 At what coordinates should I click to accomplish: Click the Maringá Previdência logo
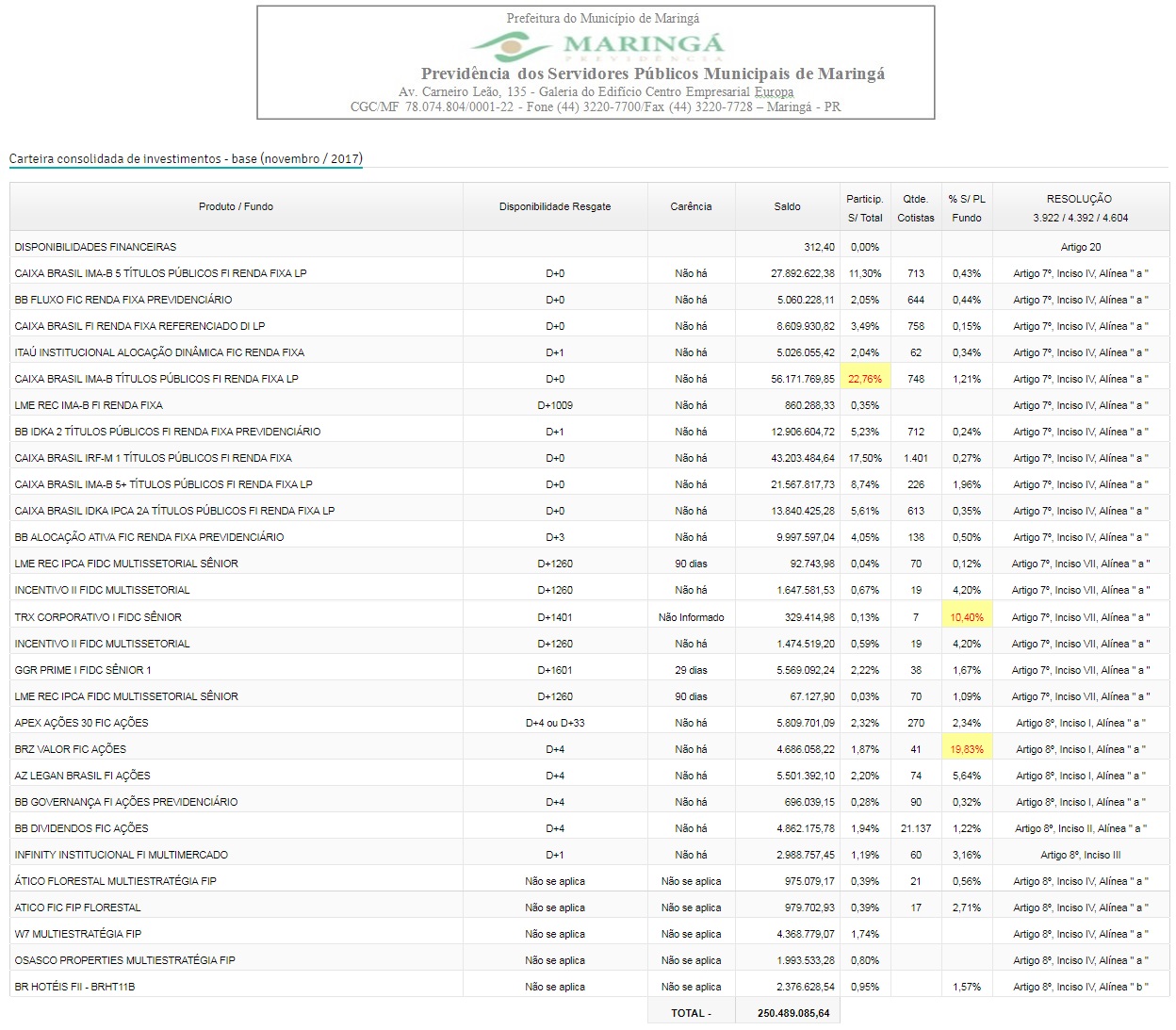[596, 45]
